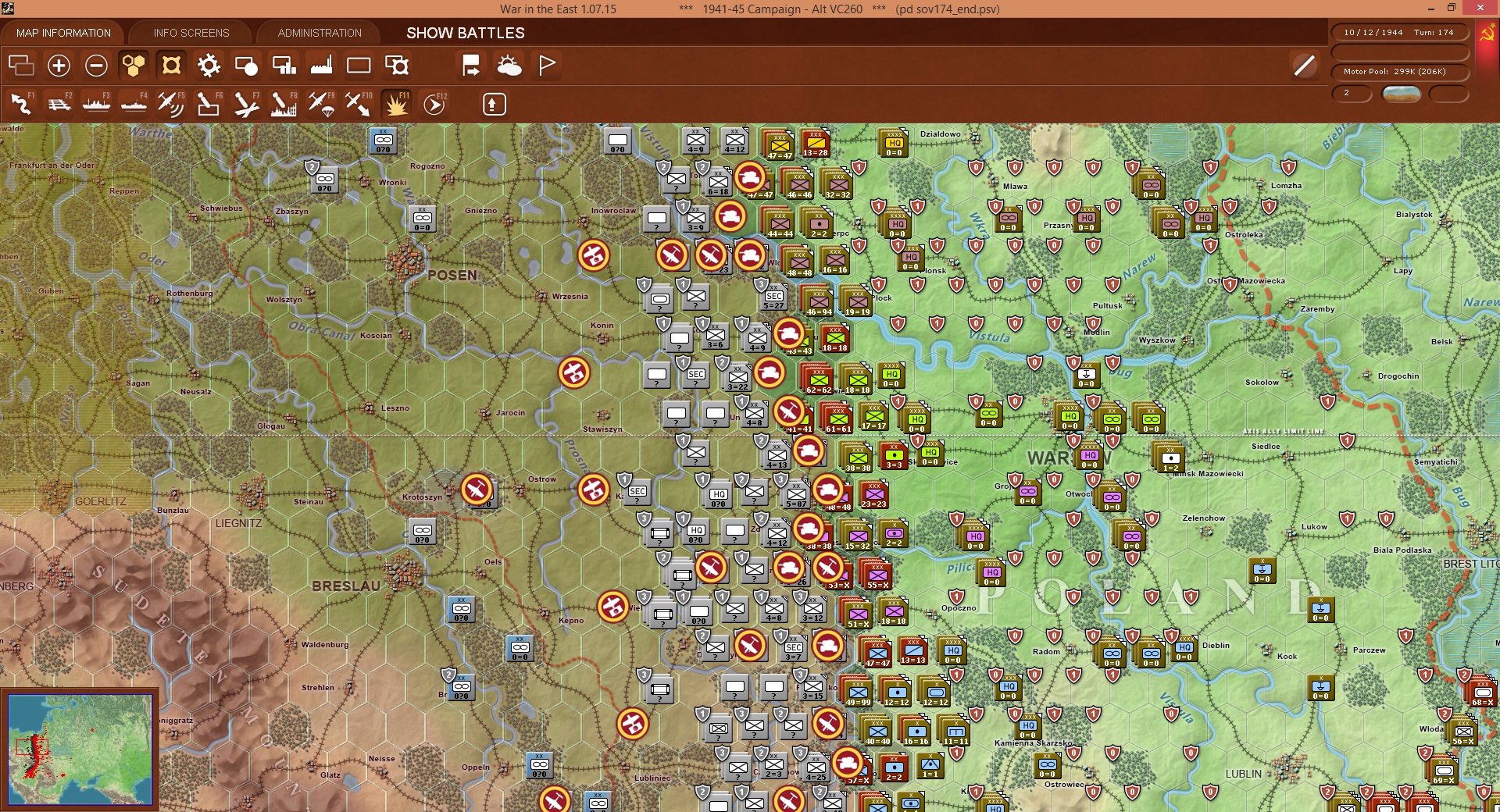Image resolution: width=1500 pixels, height=812 pixels.
Task: Click the rectangle-with-circle toolbar icon
Action: 246,66
